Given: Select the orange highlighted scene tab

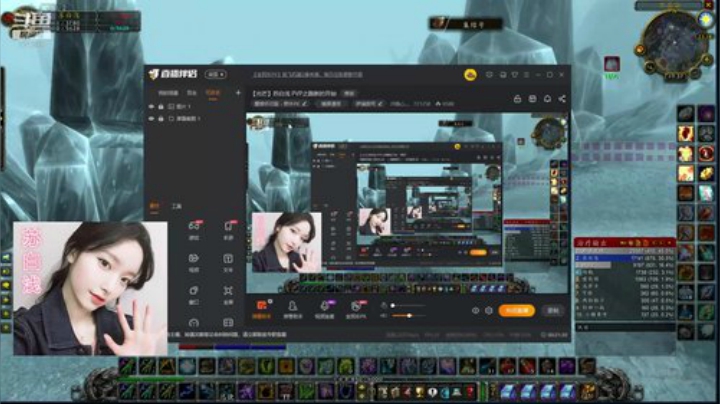Looking at the screenshot, I should click(x=213, y=93).
